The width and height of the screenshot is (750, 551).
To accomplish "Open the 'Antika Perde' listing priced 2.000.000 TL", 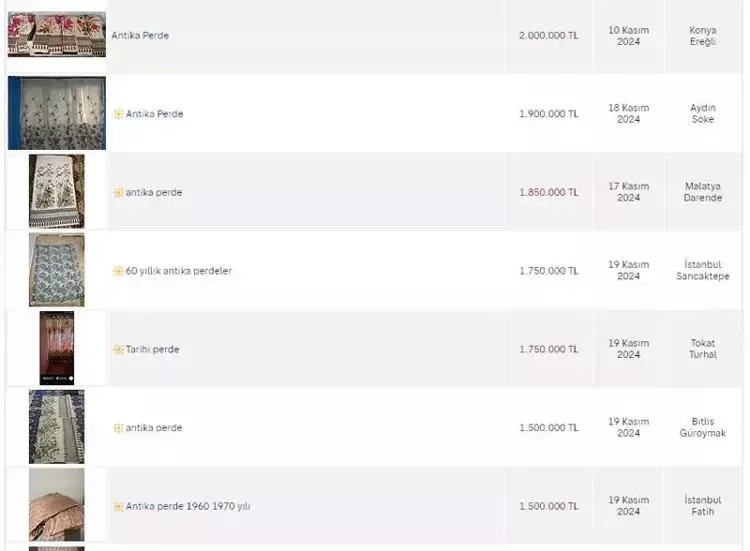I will tap(140, 36).
